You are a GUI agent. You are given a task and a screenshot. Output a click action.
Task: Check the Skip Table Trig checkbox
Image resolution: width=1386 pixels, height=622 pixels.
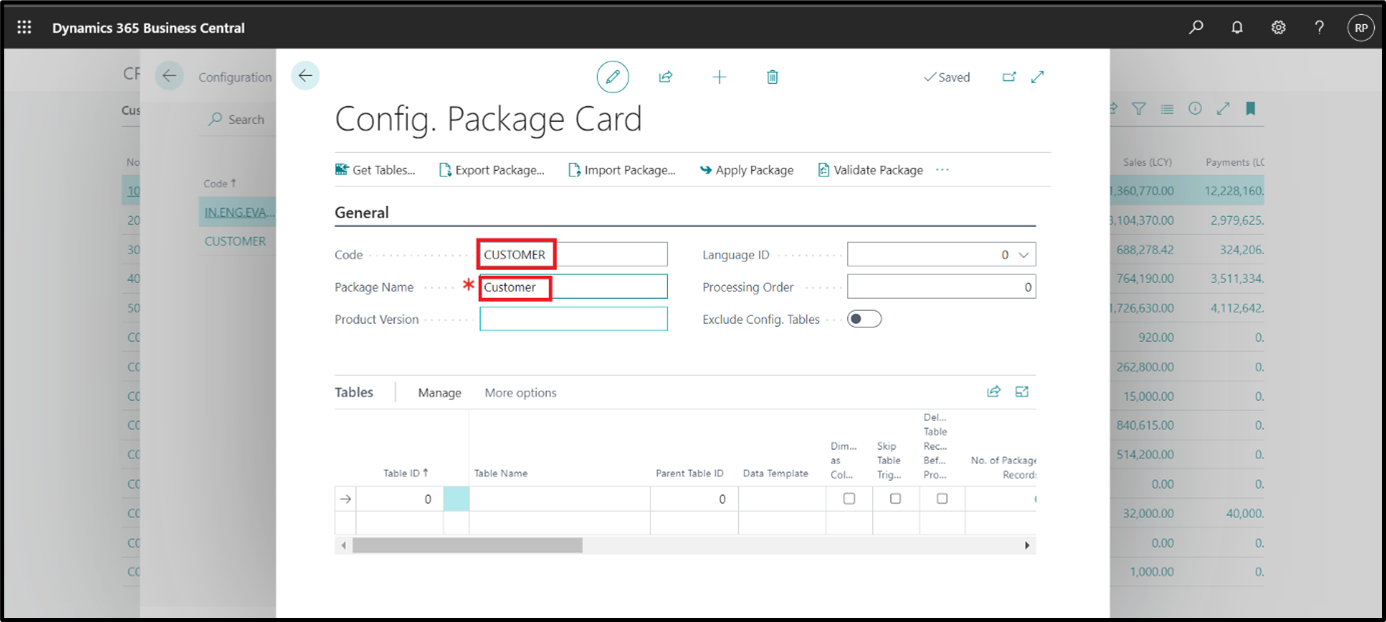[895, 498]
